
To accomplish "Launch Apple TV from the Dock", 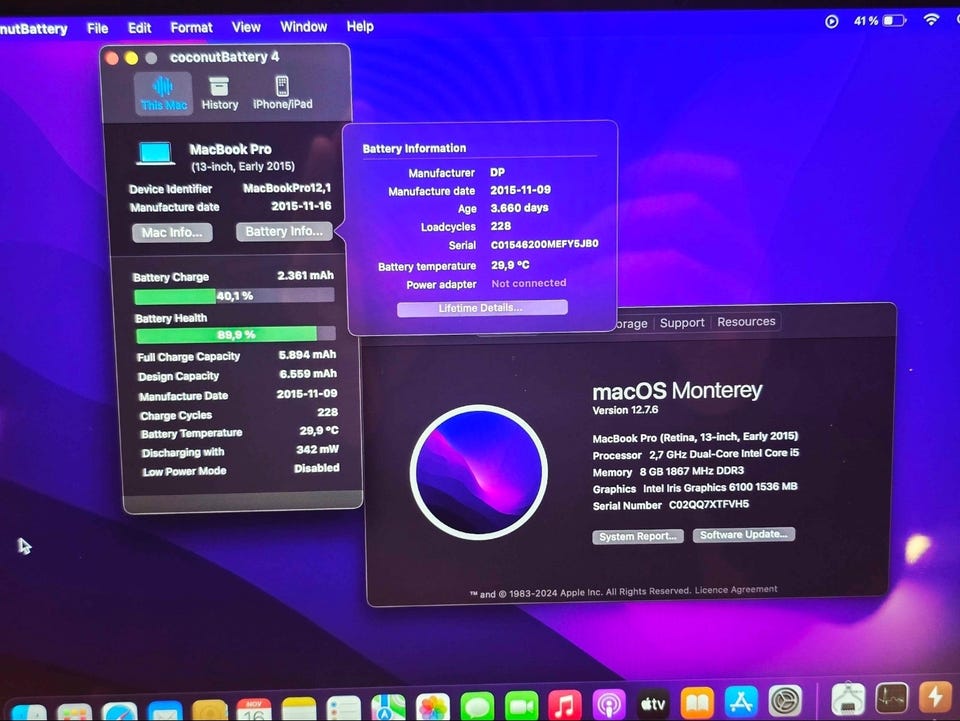I will [x=653, y=703].
